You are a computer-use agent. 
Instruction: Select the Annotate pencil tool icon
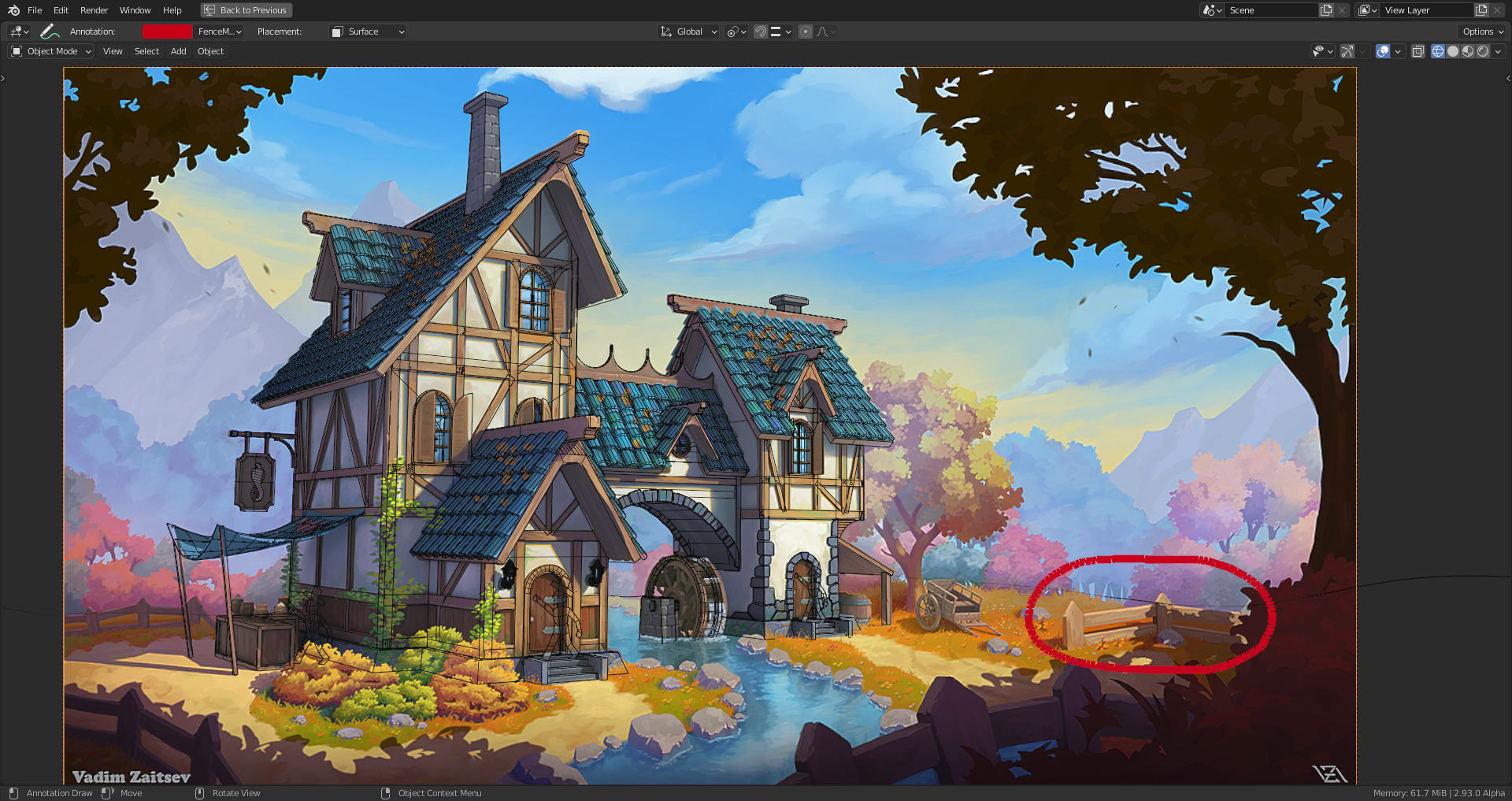[50, 32]
